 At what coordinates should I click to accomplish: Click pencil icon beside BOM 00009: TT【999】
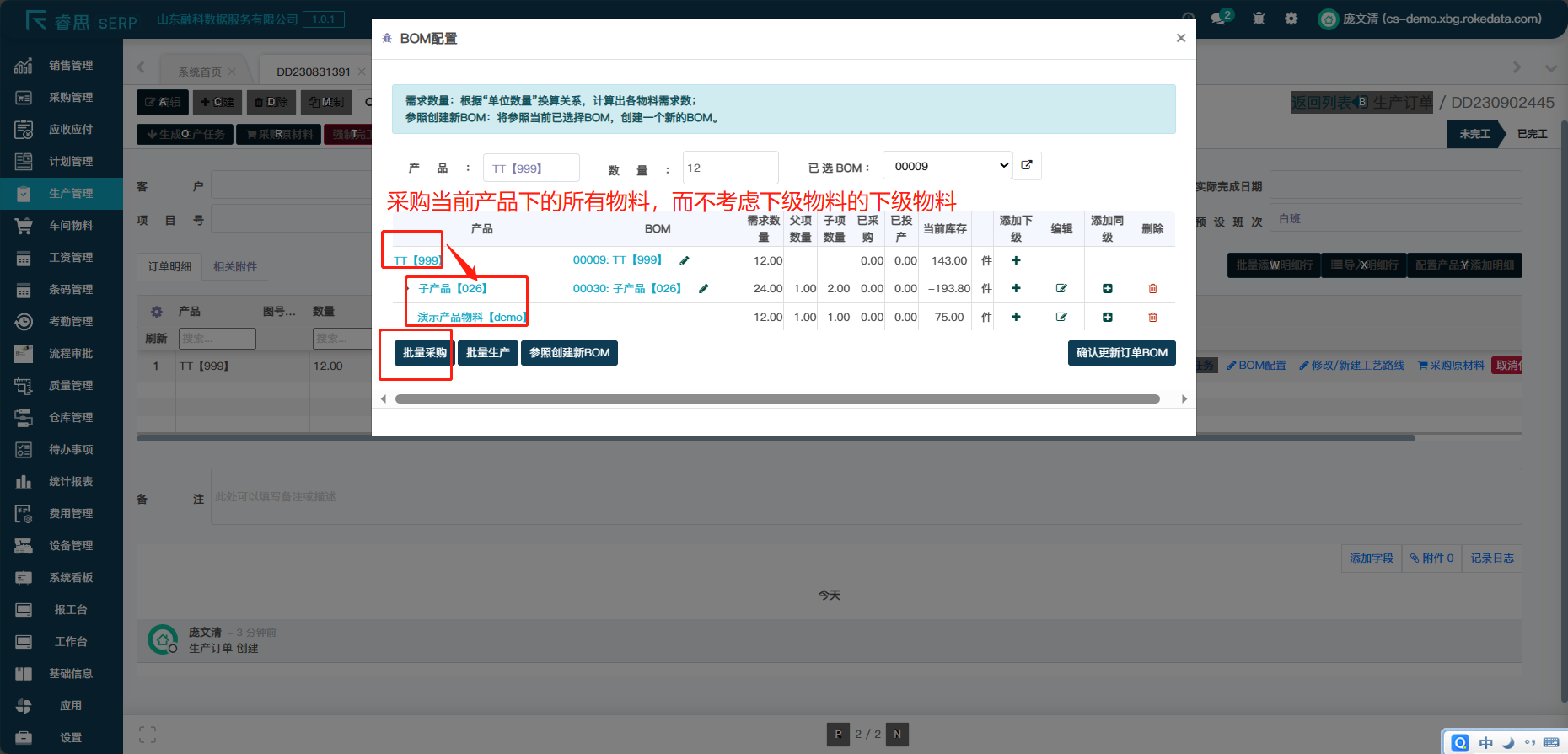click(x=685, y=261)
